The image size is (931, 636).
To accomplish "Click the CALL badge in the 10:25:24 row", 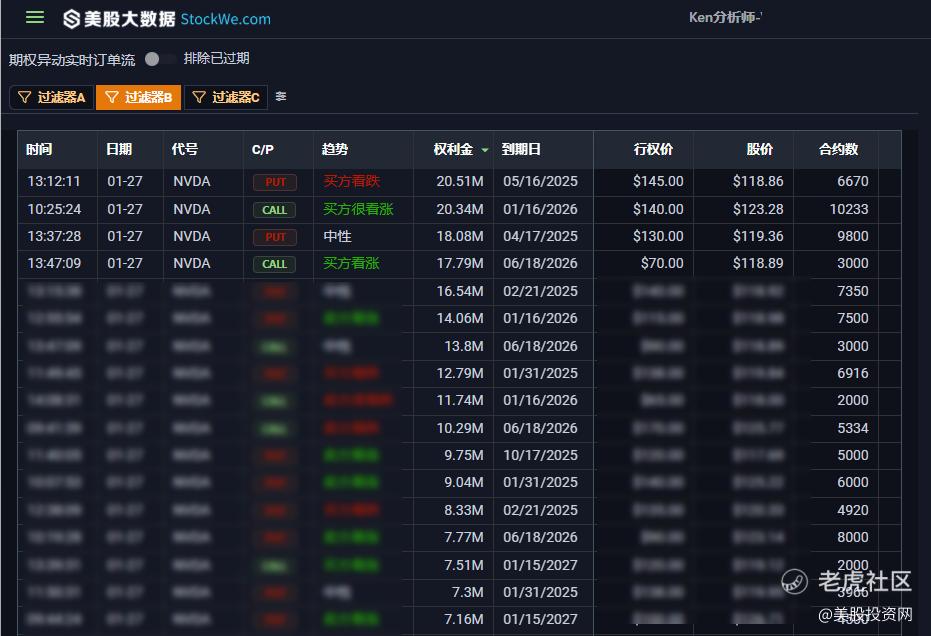I will [275, 210].
